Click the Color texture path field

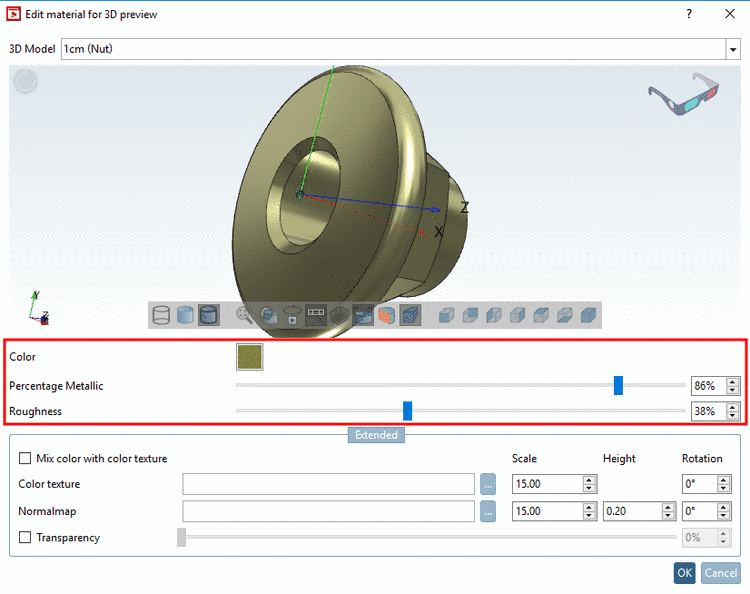[x=328, y=484]
